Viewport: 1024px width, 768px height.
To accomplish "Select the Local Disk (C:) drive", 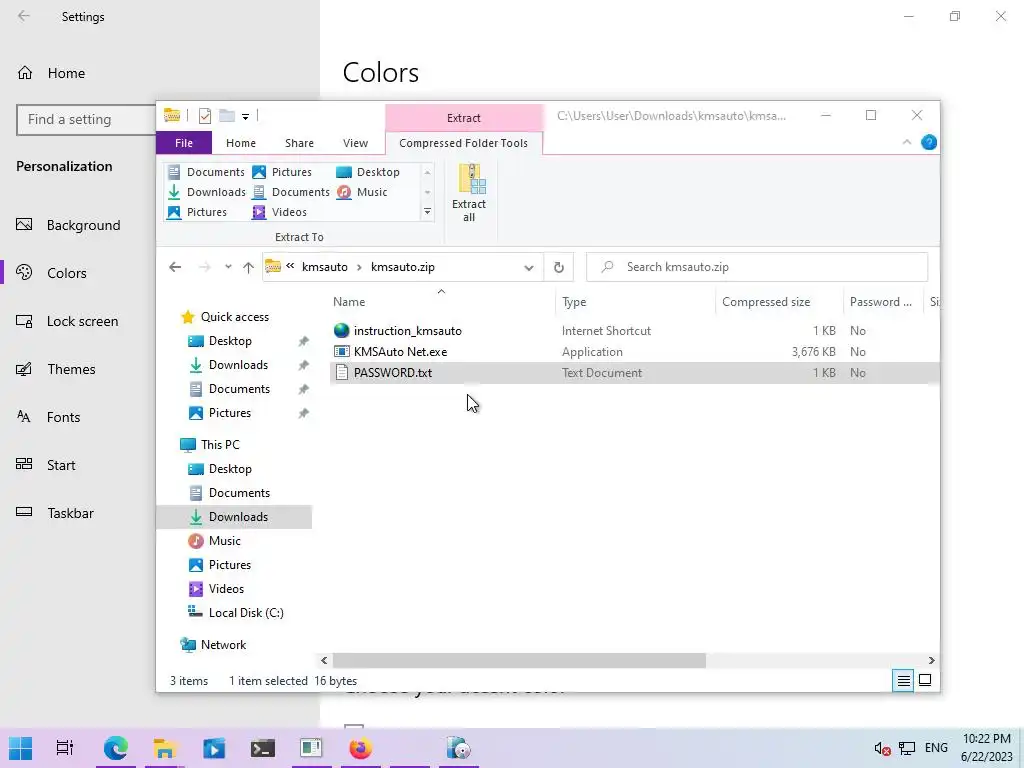I will pyautogui.click(x=246, y=613).
